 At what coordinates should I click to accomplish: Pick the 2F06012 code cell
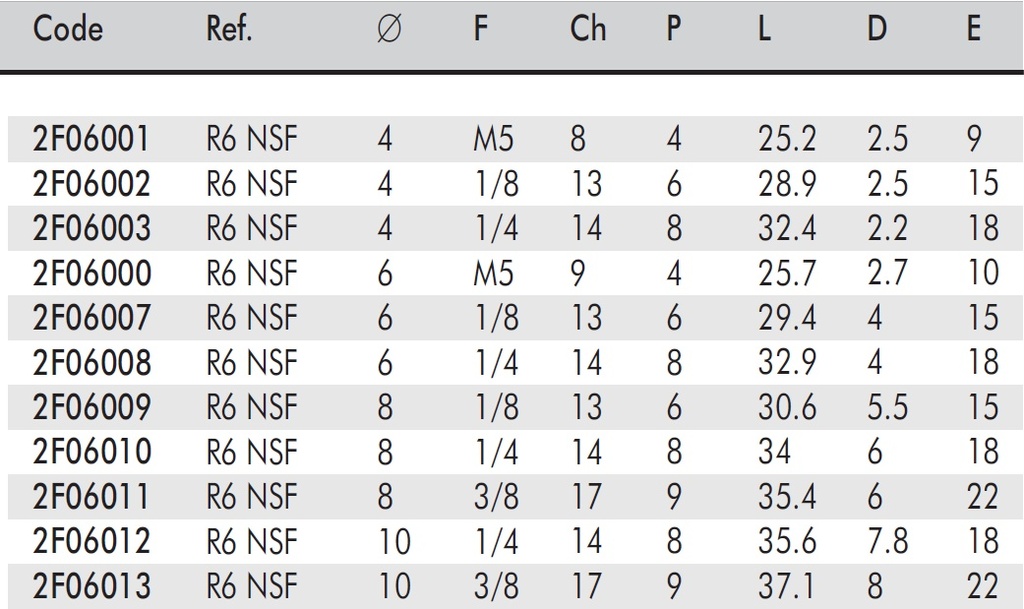[92, 542]
